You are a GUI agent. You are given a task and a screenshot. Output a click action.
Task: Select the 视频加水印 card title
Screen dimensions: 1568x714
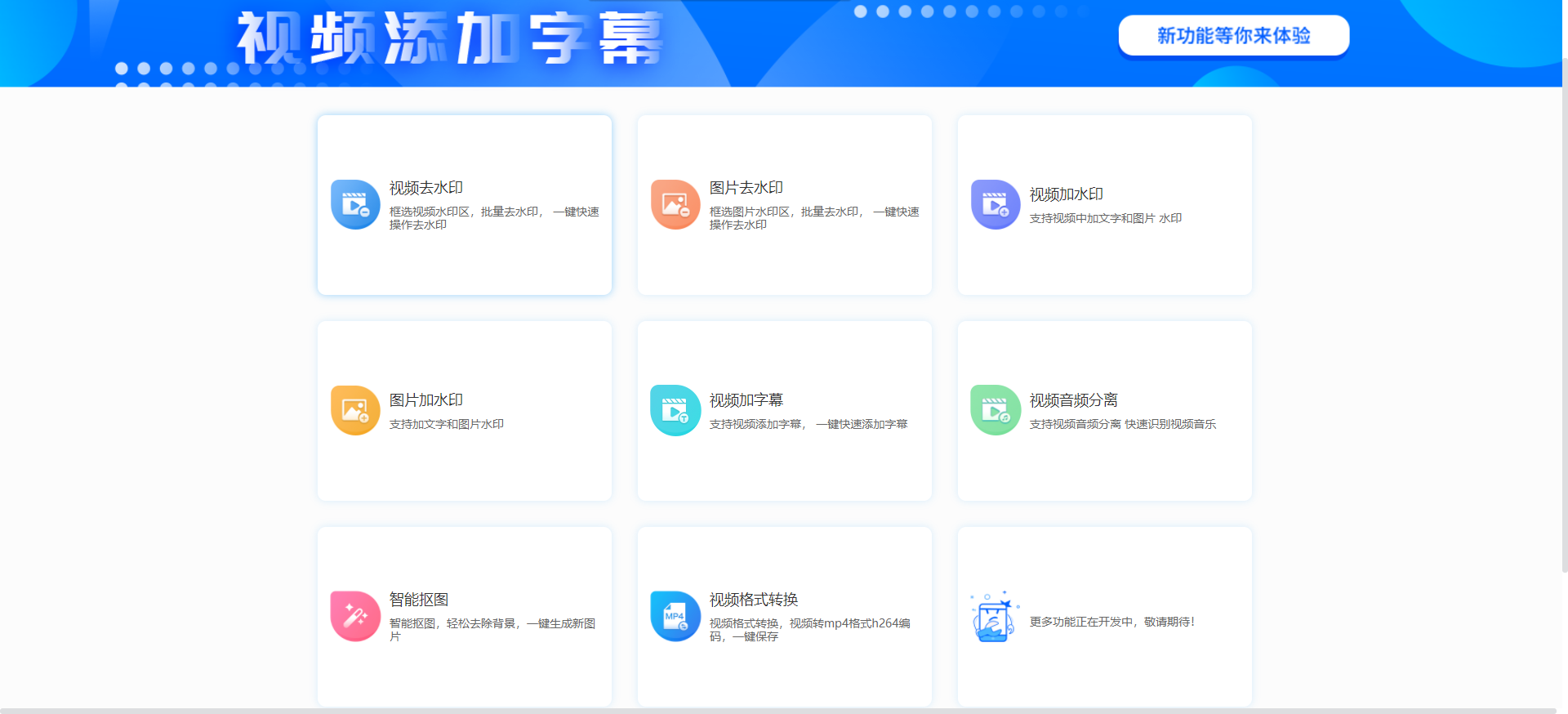click(1066, 194)
